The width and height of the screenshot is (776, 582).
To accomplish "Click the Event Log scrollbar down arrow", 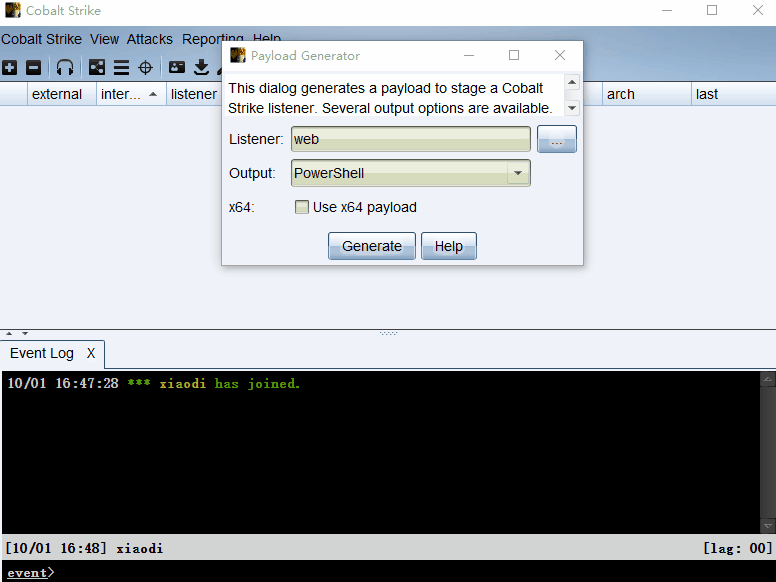I will coord(768,526).
